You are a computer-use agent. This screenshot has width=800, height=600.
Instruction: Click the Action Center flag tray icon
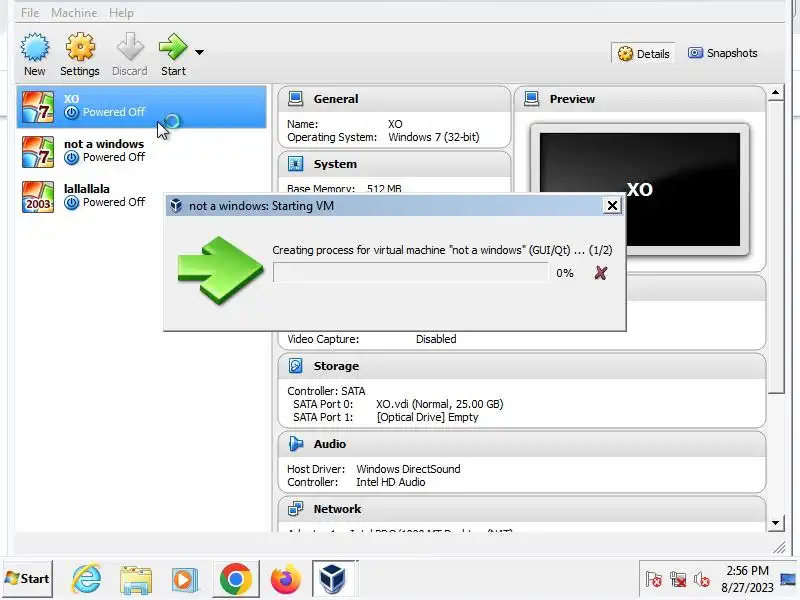(x=653, y=580)
